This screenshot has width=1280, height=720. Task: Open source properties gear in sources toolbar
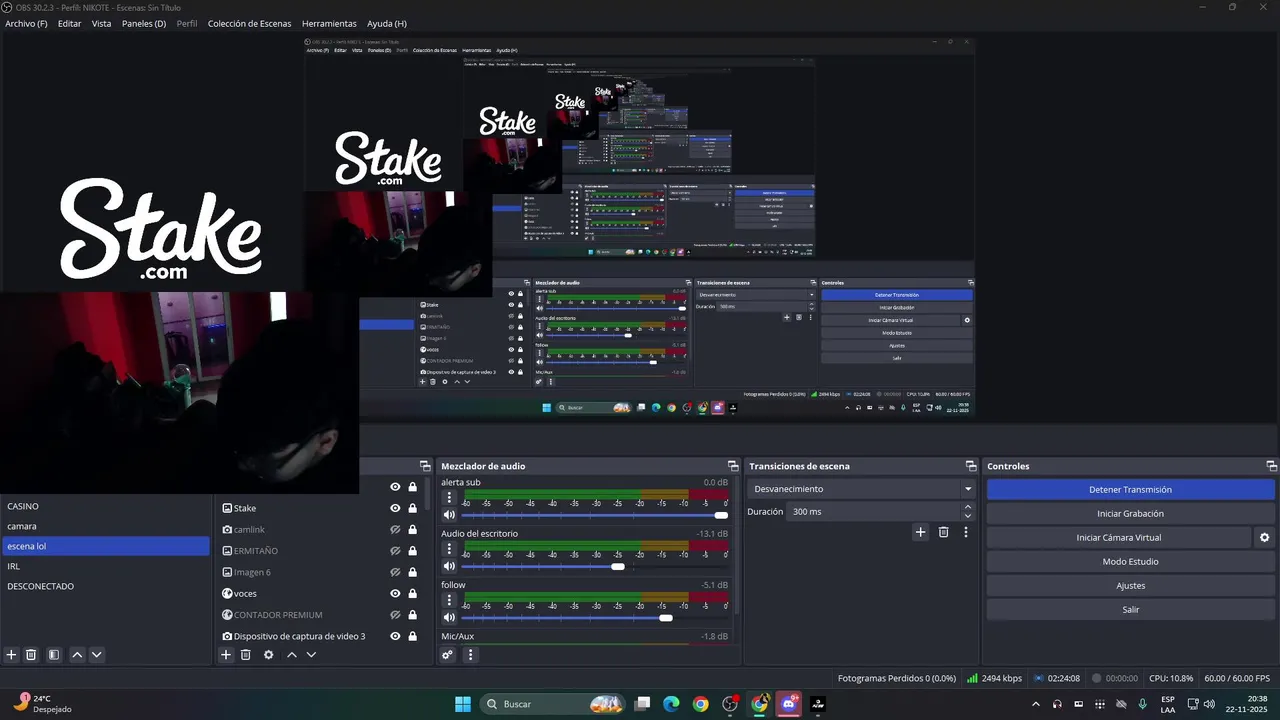pyautogui.click(x=268, y=655)
